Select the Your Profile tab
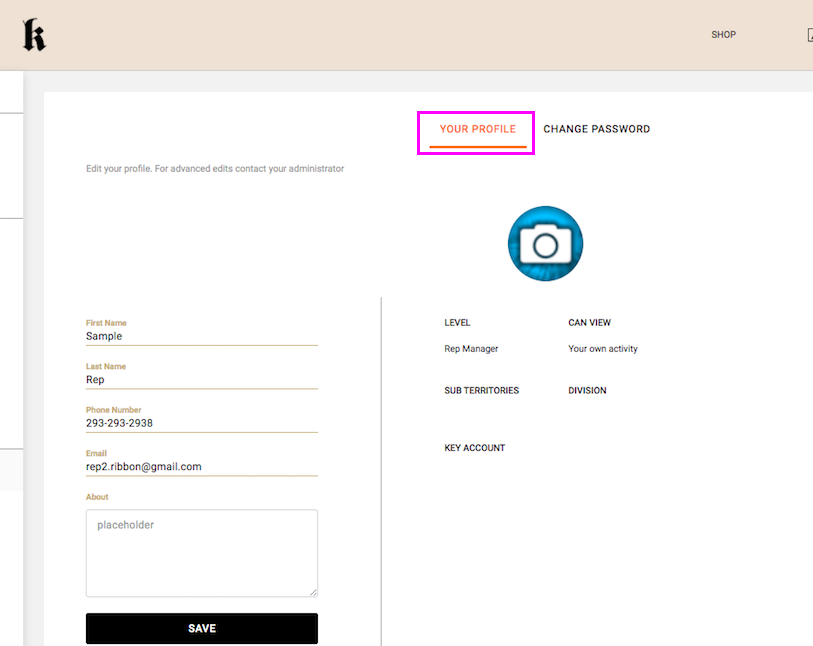813x646 pixels. [x=477, y=130]
